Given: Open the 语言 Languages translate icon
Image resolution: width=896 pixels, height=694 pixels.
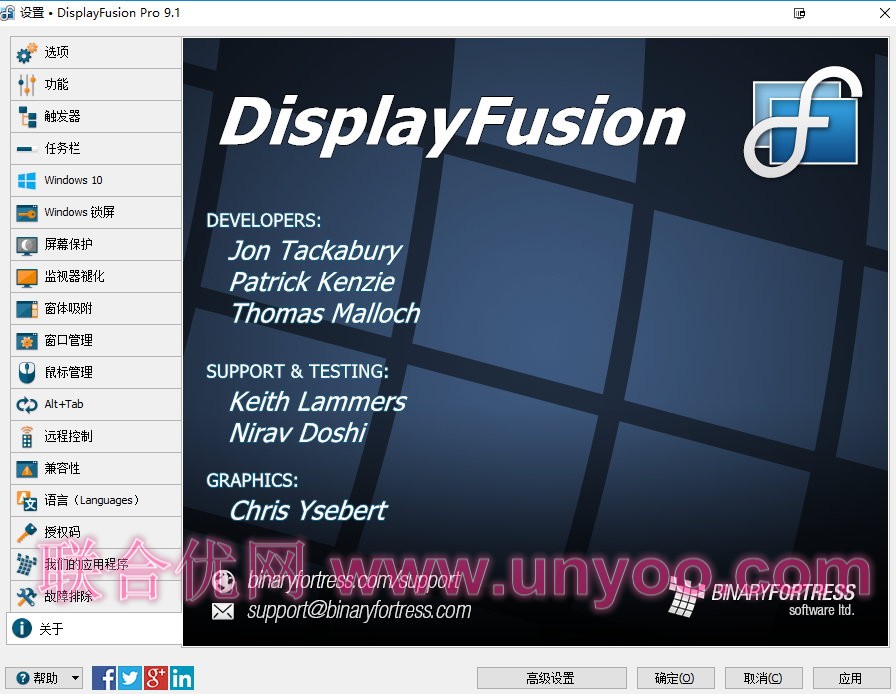Looking at the screenshot, I should click(x=26, y=501).
